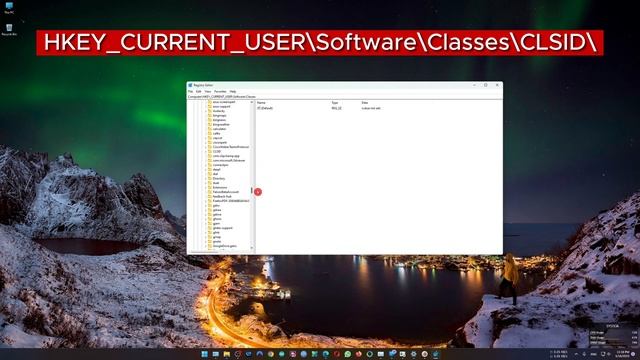640x360 pixels.
Task: Maximize the Registry Editor window
Action: tap(486, 85)
